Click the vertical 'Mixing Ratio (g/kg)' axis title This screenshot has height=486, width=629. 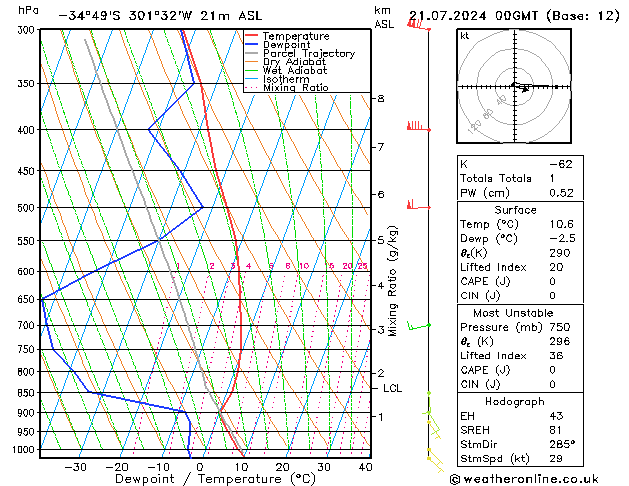pyautogui.click(x=393, y=281)
